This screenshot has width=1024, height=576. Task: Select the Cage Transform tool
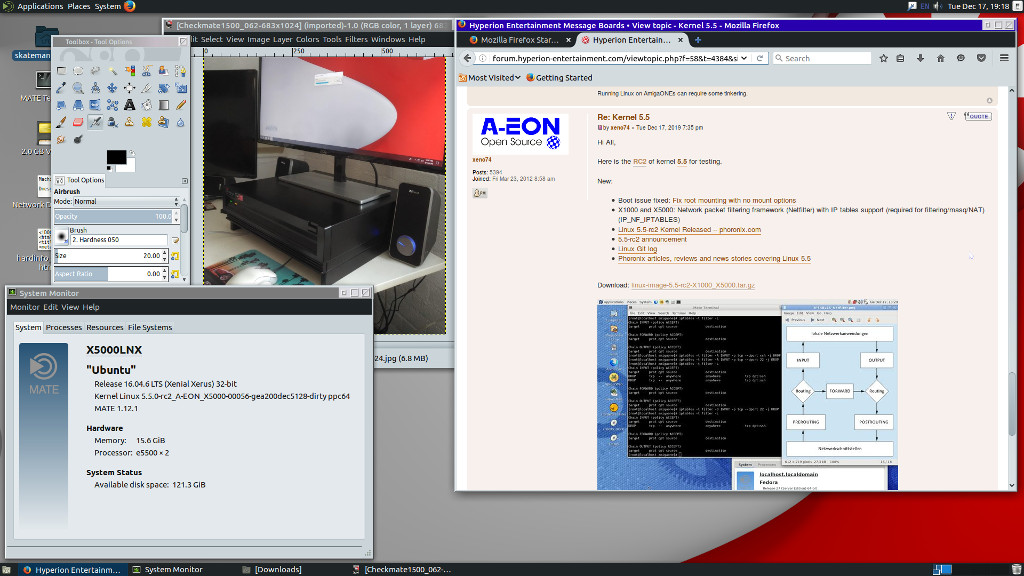tap(112, 104)
